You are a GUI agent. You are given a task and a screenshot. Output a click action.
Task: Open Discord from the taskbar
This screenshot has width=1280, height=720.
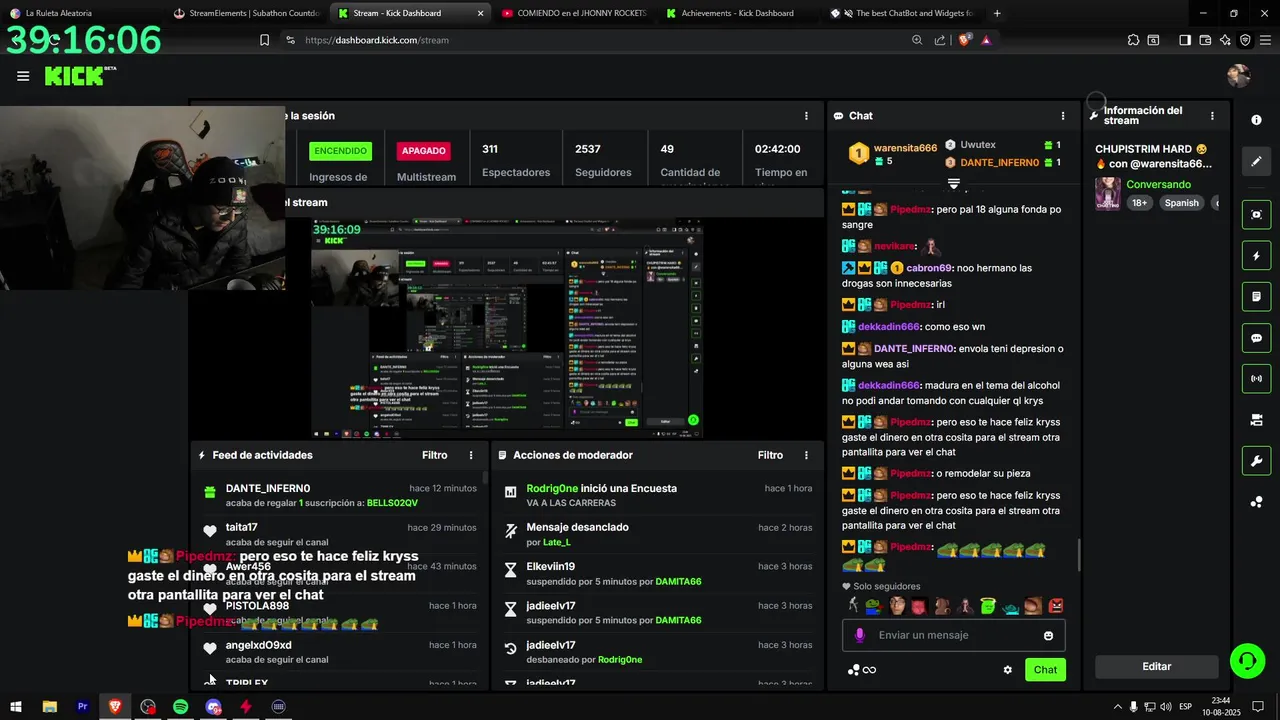(213, 706)
